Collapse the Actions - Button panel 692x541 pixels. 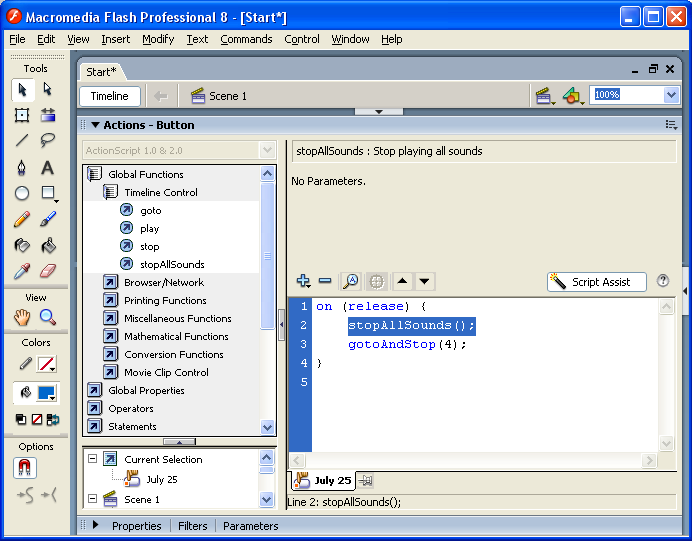tap(95, 125)
